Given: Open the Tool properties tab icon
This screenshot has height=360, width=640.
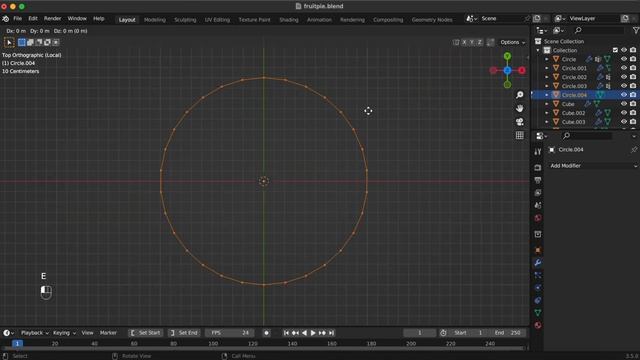Looking at the screenshot, I should [538, 151].
